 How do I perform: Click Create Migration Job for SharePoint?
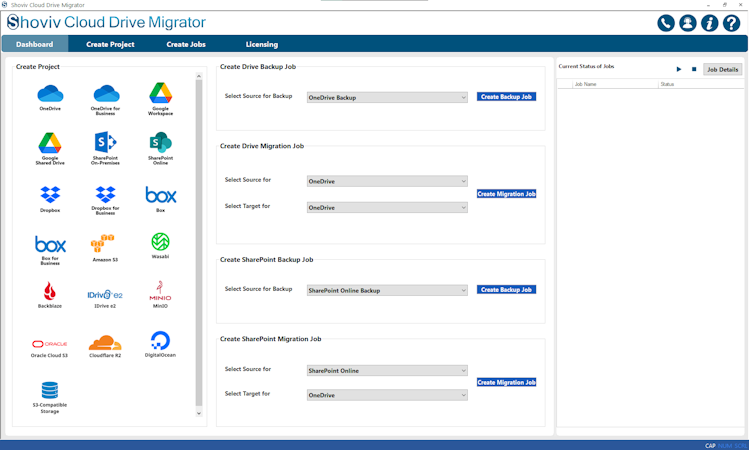(x=506, y=382)
